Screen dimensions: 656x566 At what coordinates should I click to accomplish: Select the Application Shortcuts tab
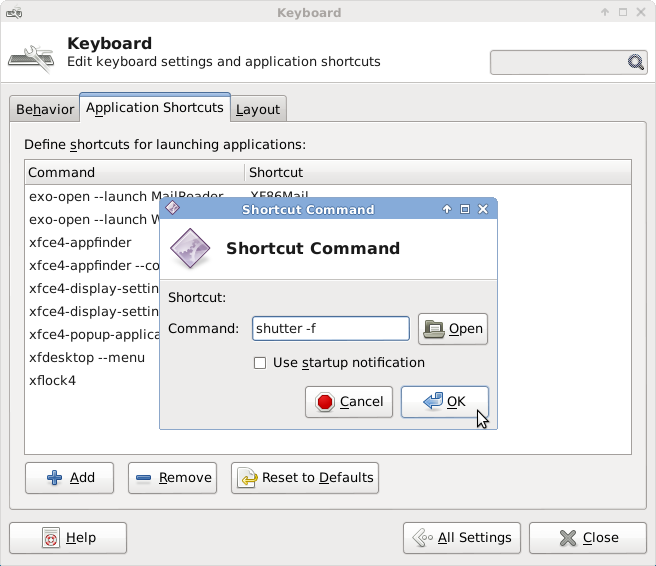[x=154, y=107]
